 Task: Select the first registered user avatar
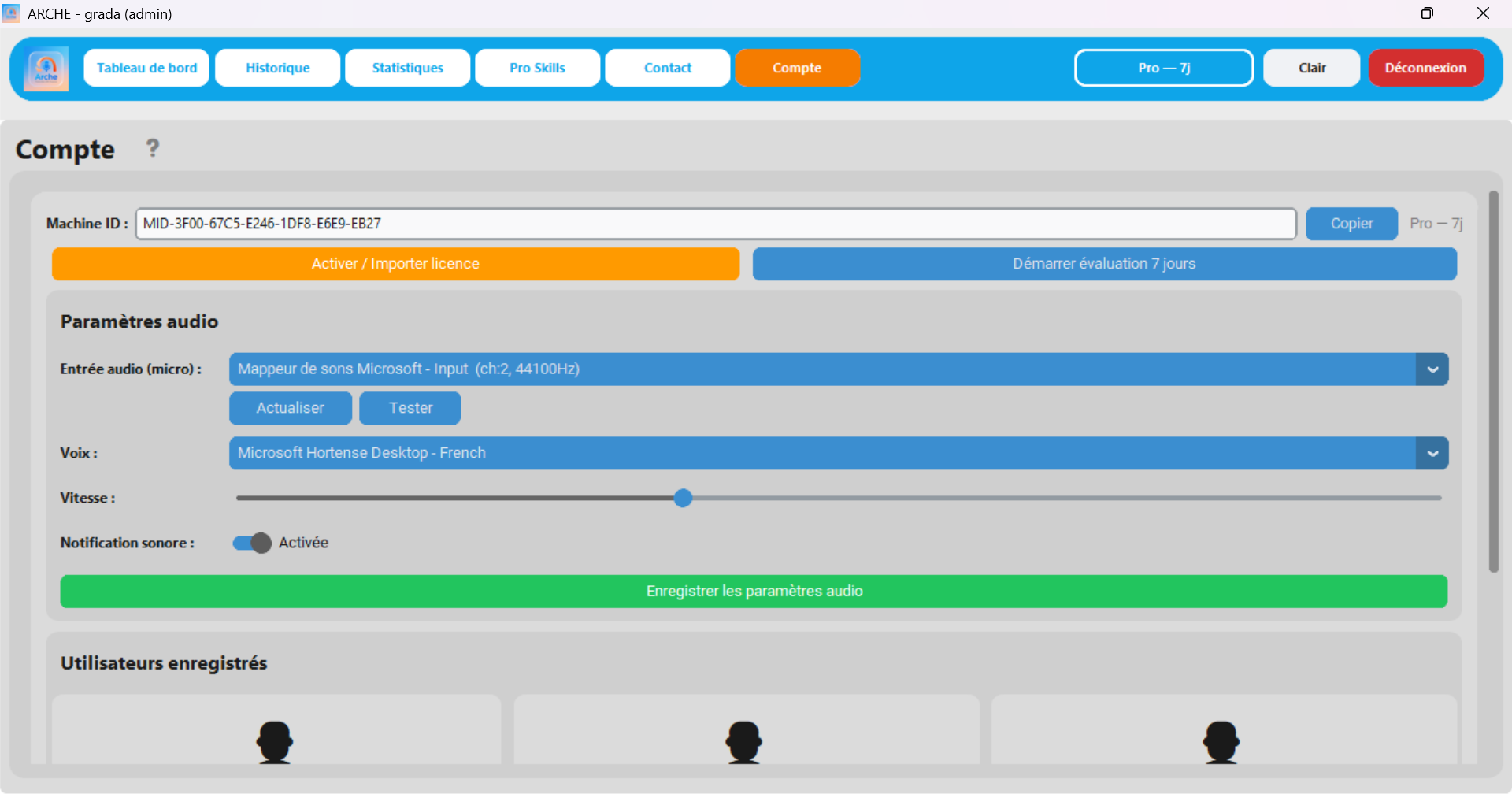pyautogui.click(x=275, y=741)
